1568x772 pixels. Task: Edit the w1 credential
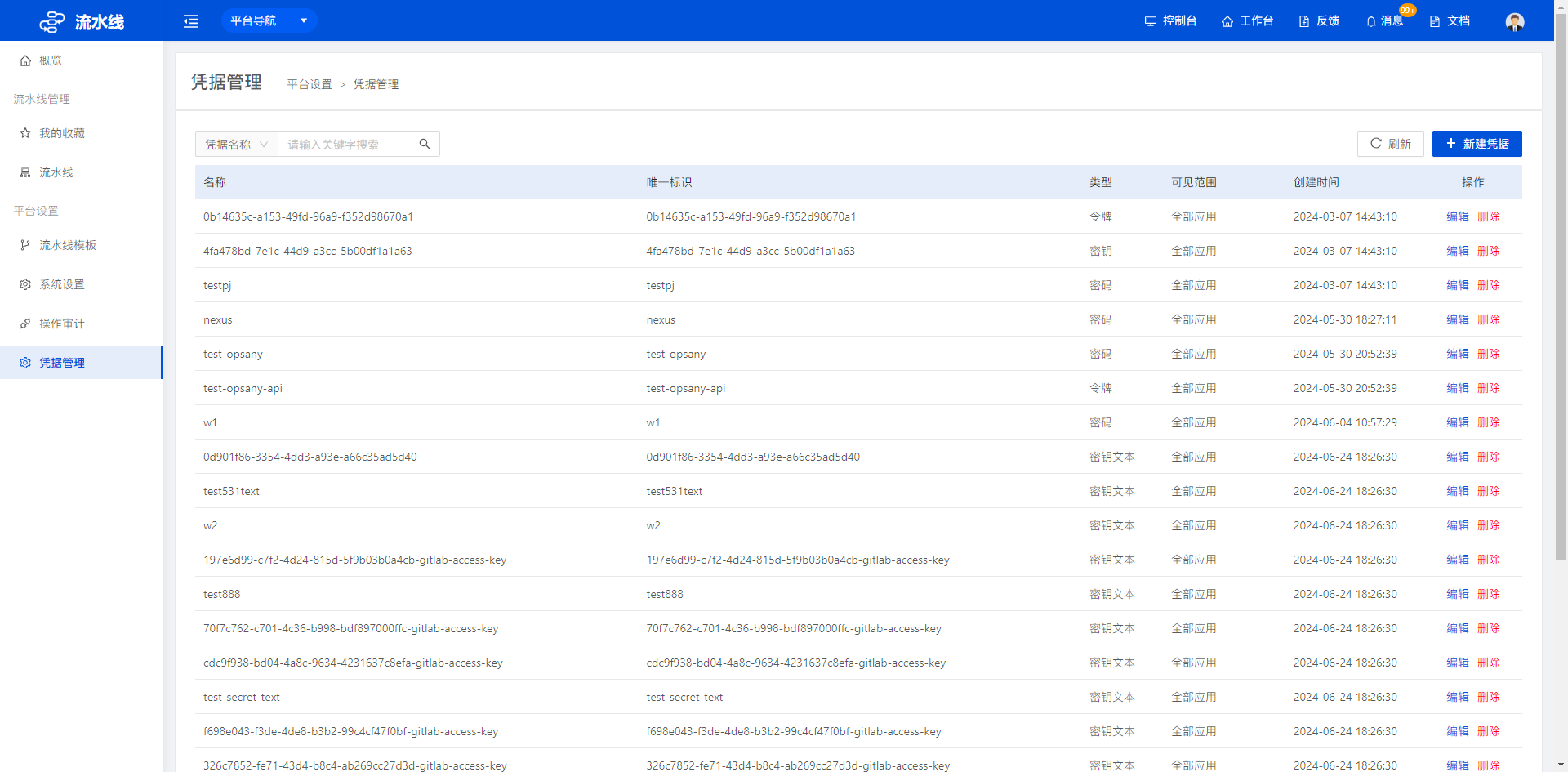[x=1458, y=422]
